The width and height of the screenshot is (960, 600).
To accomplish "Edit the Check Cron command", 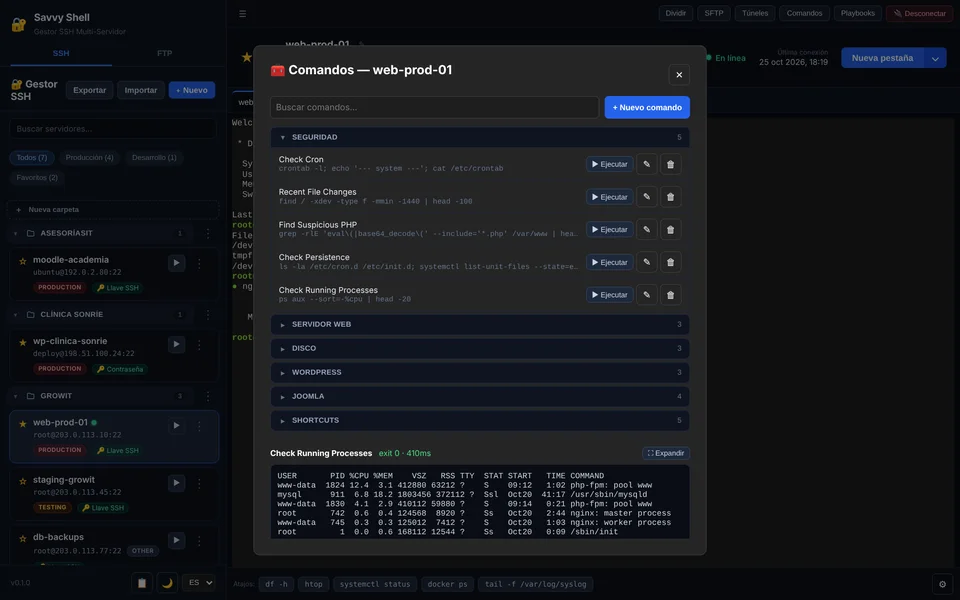I will (647, 164).
